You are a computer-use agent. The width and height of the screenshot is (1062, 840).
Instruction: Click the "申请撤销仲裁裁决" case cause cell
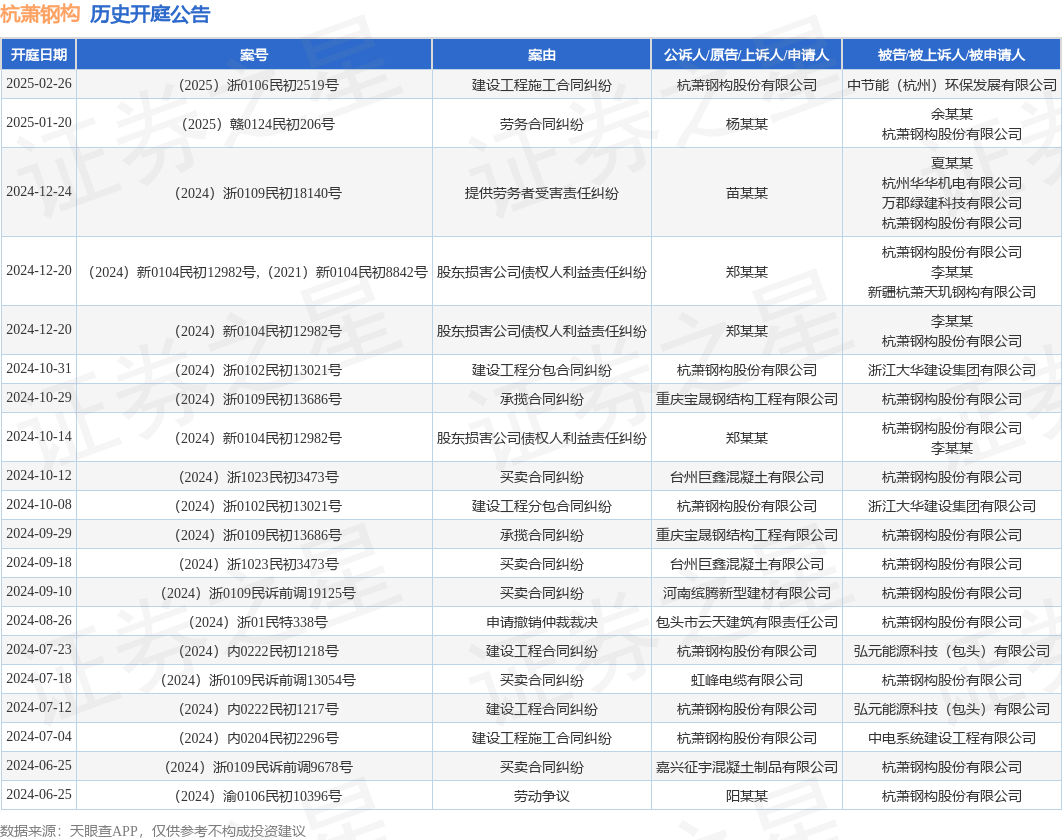(542, 623)
